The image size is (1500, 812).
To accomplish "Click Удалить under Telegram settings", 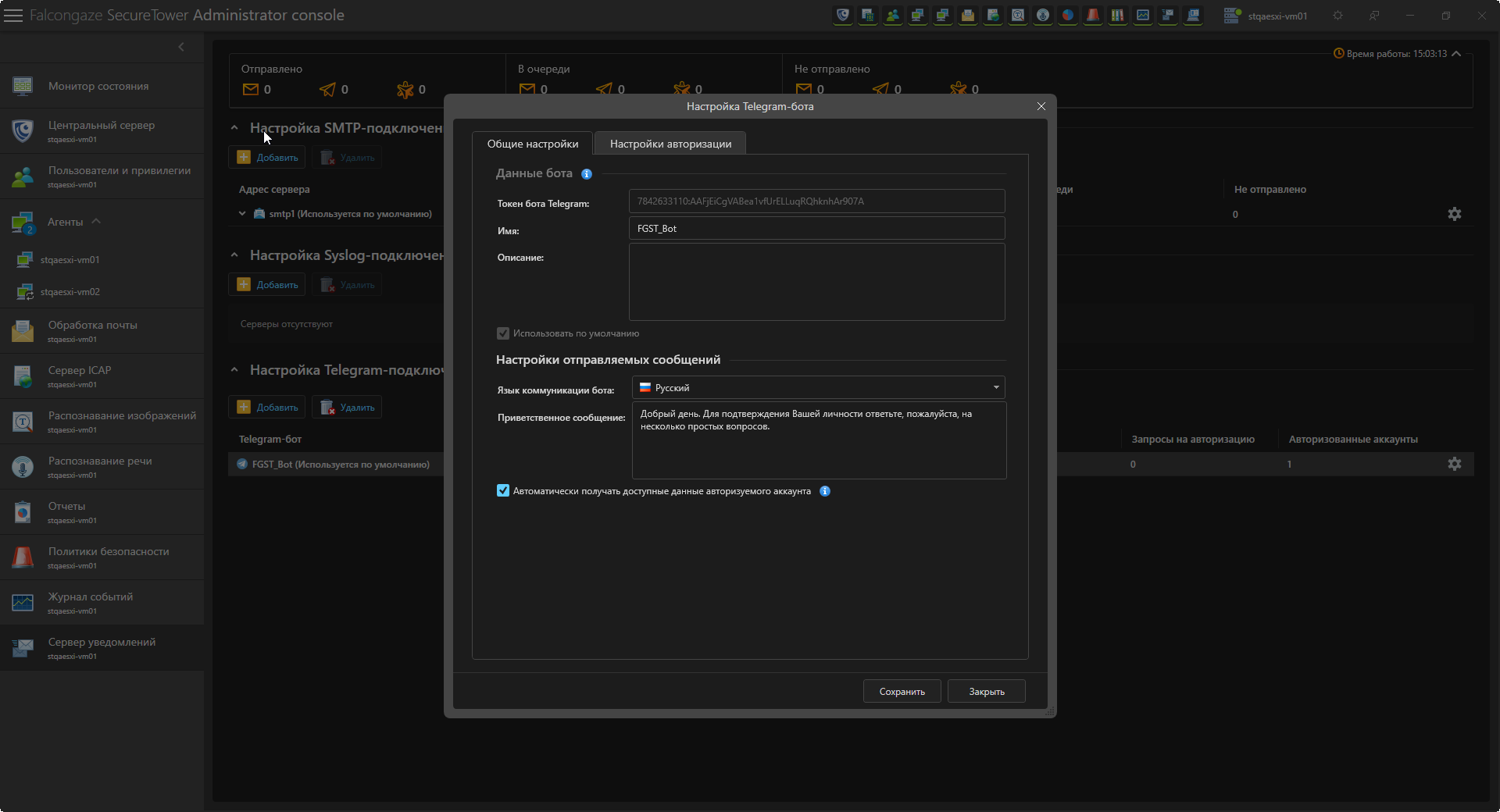I will [x=347, y=407].
